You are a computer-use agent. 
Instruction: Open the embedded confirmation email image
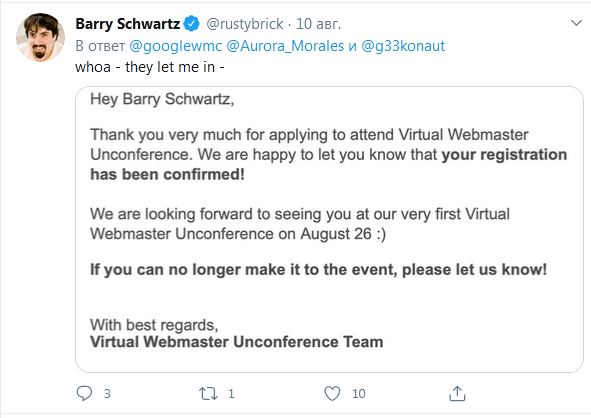click(x=329, y=229)
